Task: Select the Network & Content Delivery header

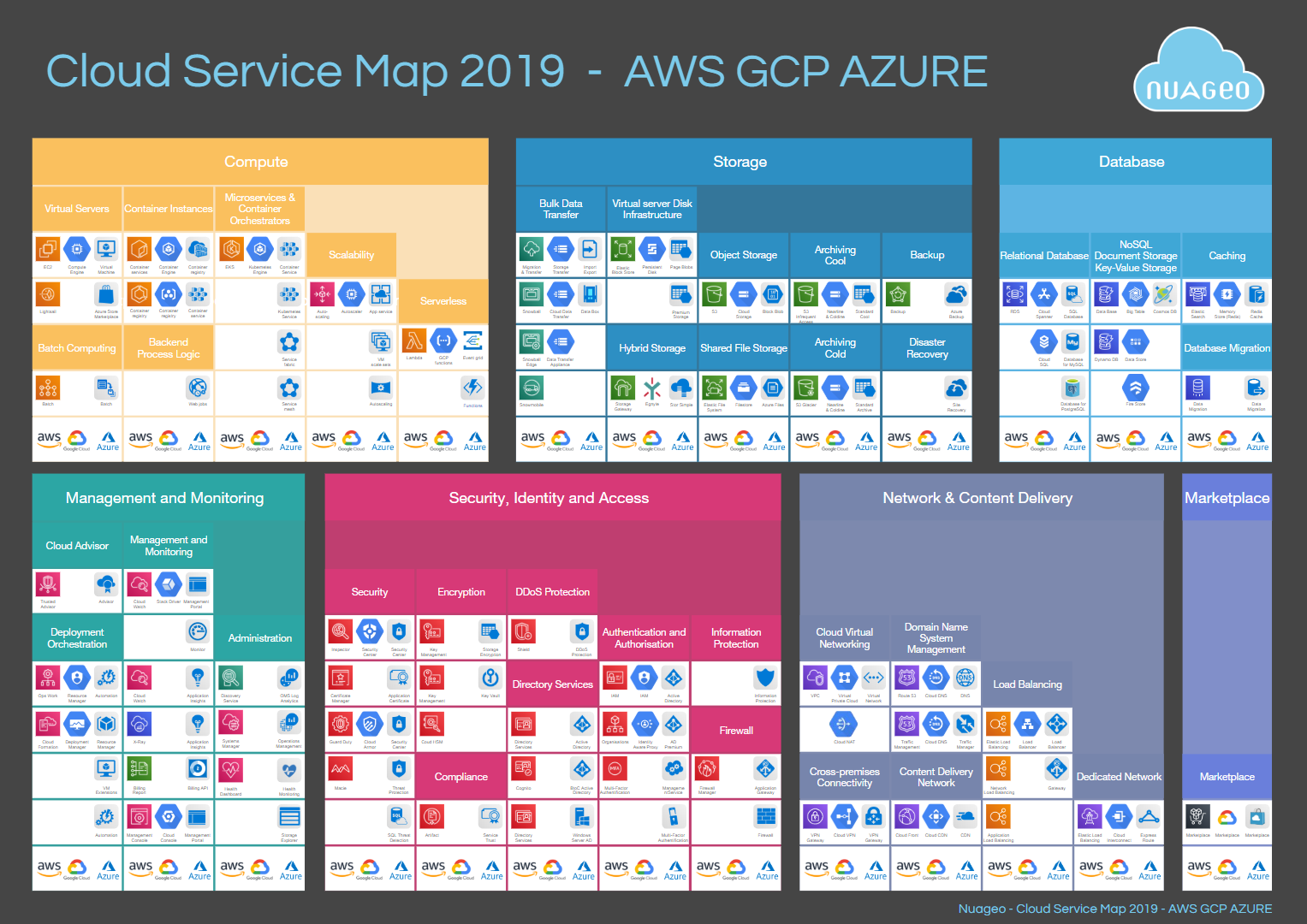Action: (x=982, y=498)
